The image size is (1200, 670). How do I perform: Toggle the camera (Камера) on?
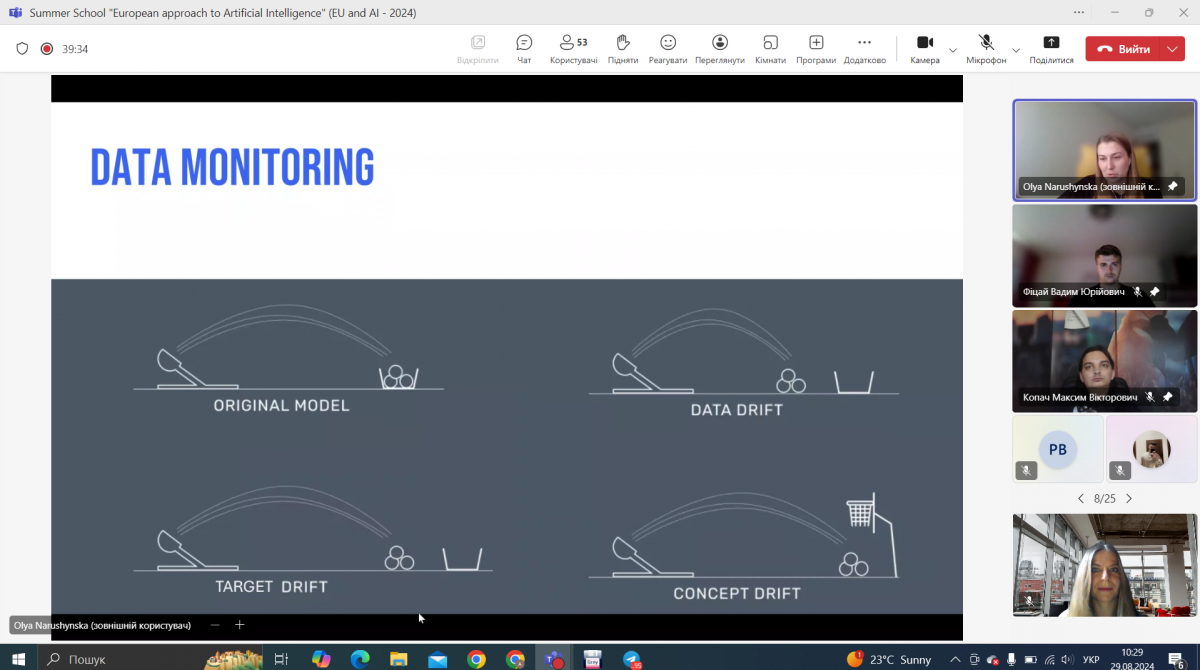(924, 48)
